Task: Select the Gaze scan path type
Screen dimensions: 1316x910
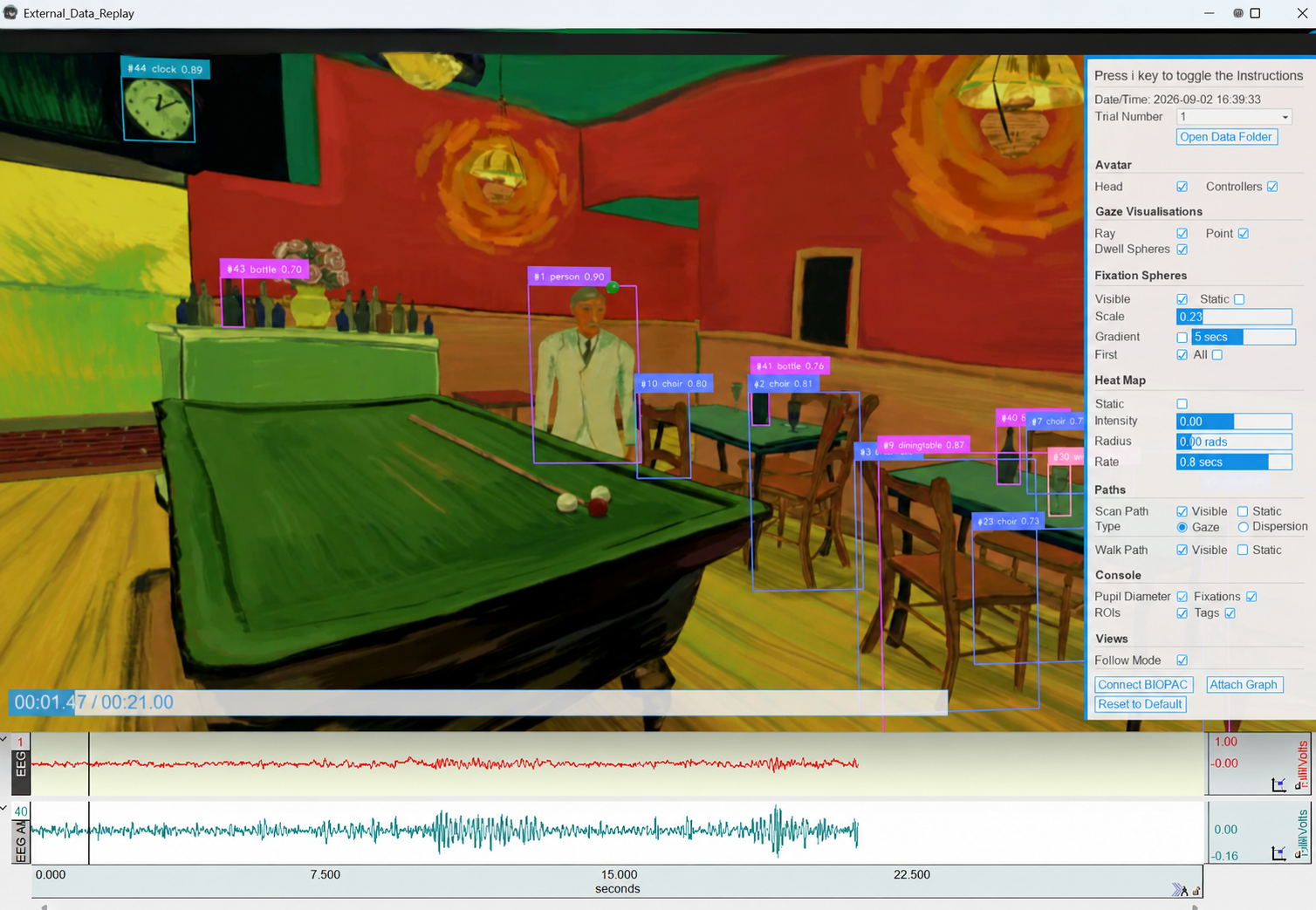Action: pyautogui.click(x=1182, y=527)
